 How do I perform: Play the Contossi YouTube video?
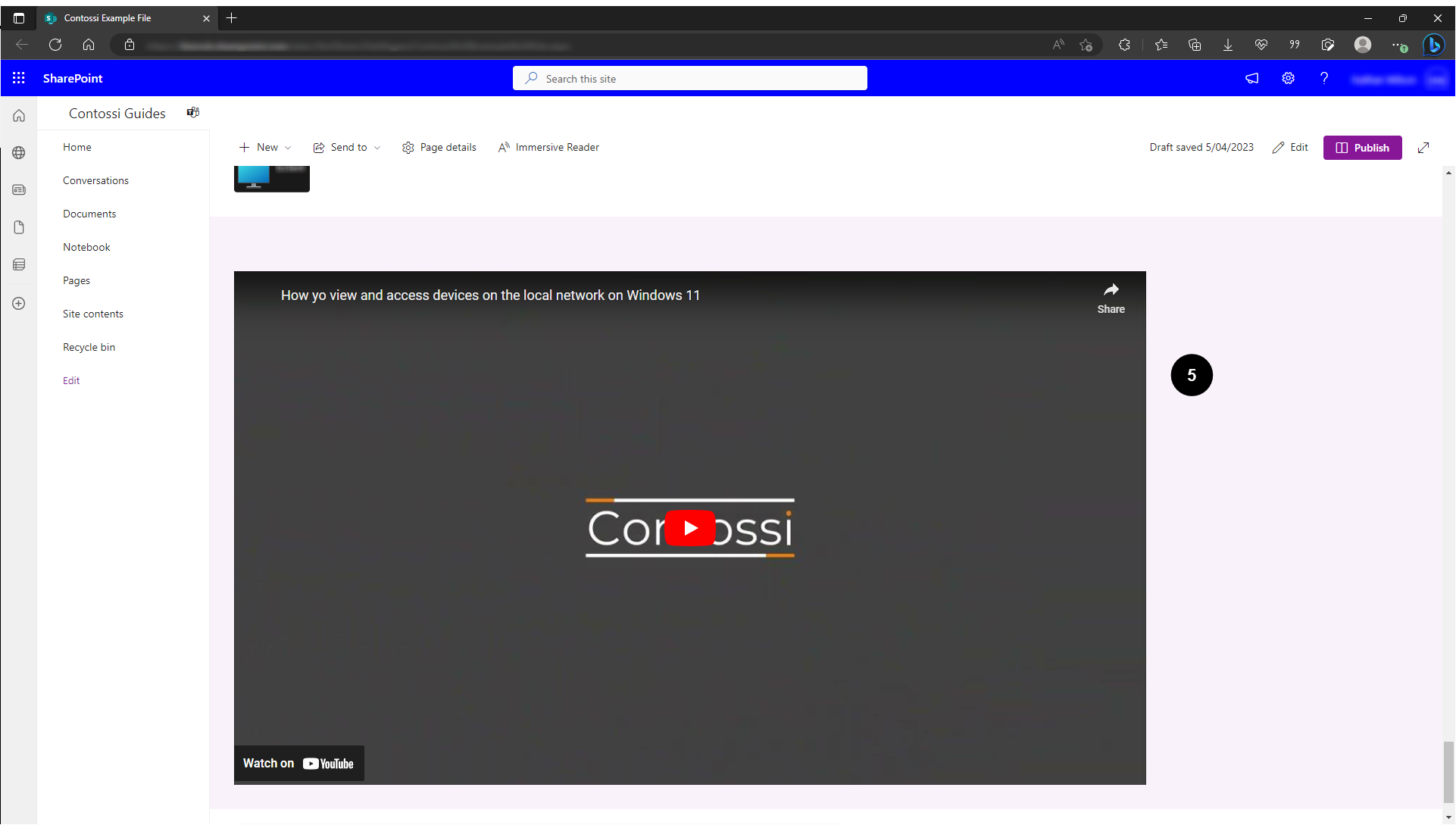coord(689,528)
